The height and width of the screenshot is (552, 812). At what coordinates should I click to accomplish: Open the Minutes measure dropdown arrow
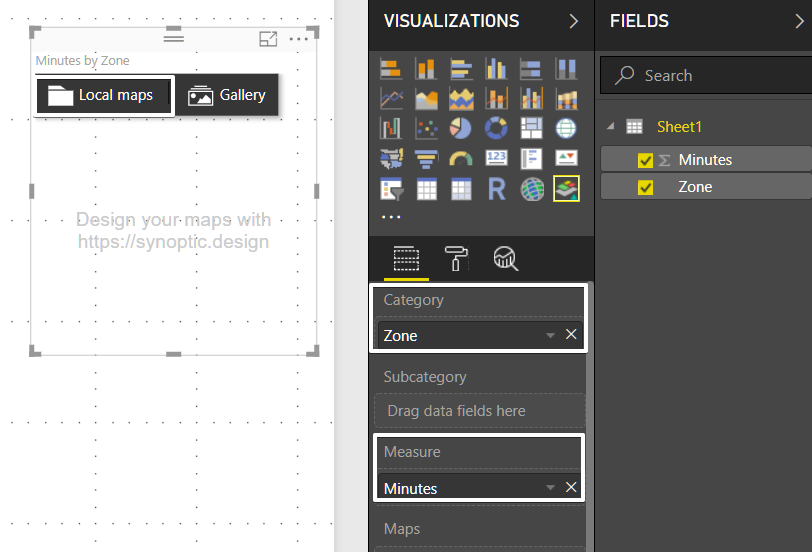click(x=550, y=488)
